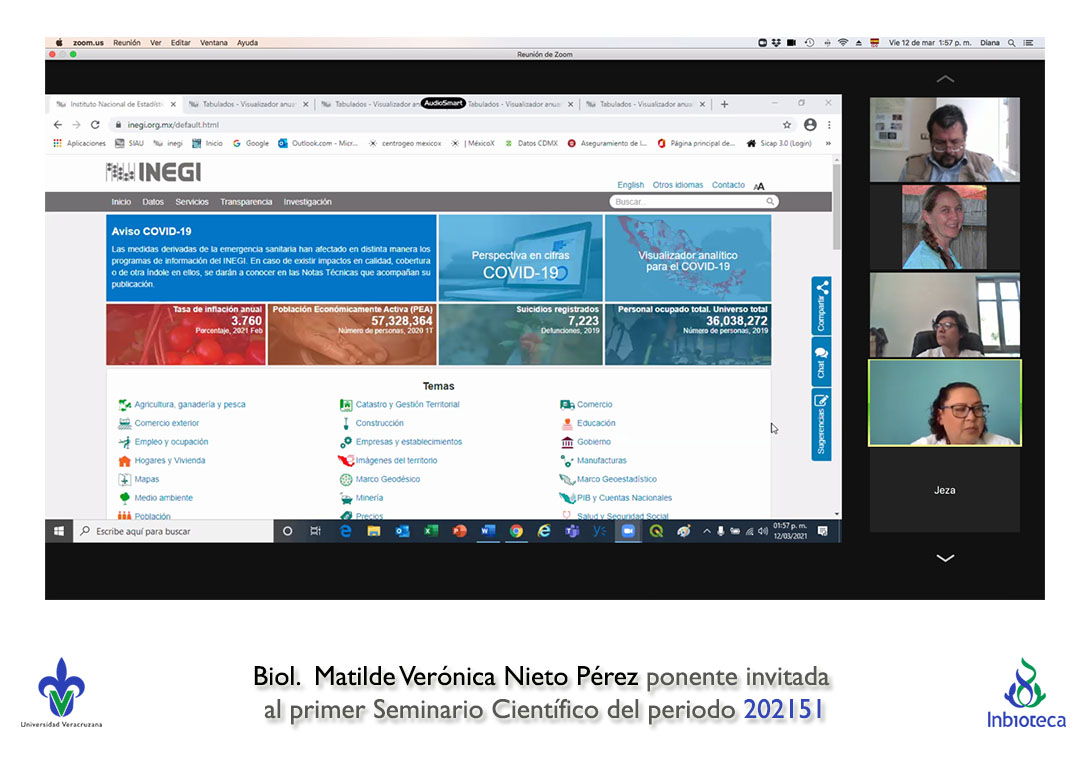
Task: Click the browser reload page icon
Action: [x=95, y=125]
